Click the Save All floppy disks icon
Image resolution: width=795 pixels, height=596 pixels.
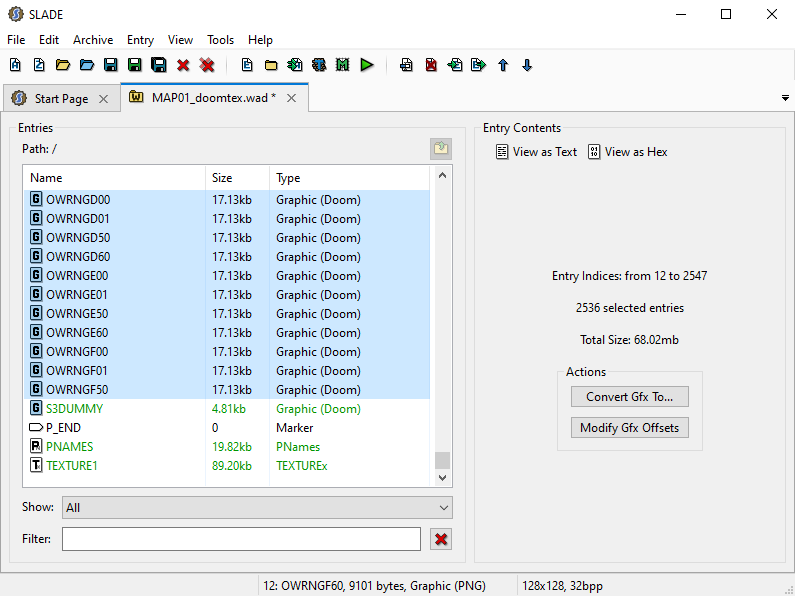[x=159, y=65]
